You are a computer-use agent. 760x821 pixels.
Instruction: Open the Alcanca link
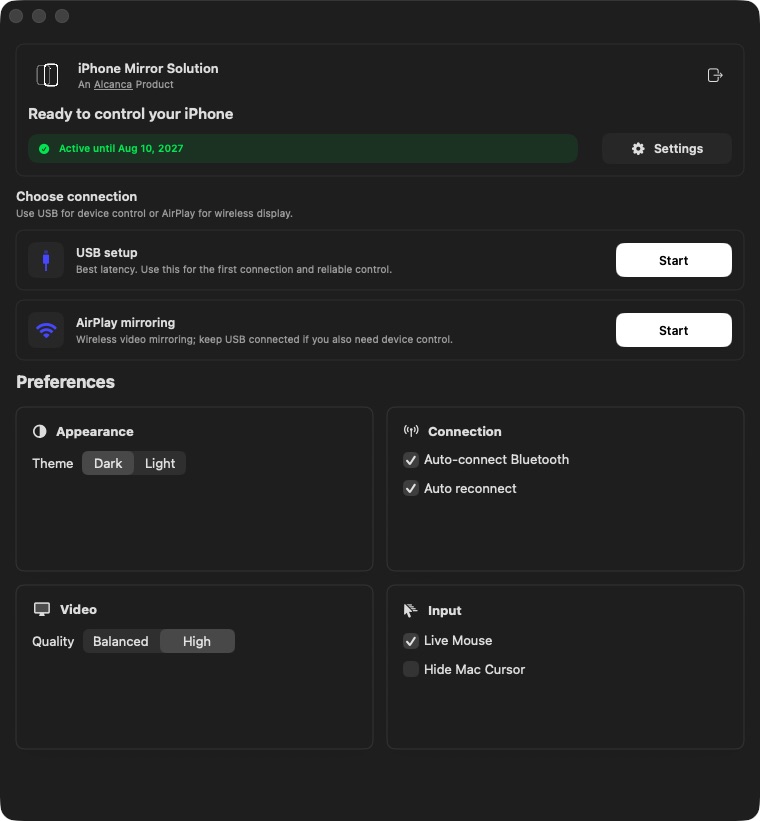113,85
